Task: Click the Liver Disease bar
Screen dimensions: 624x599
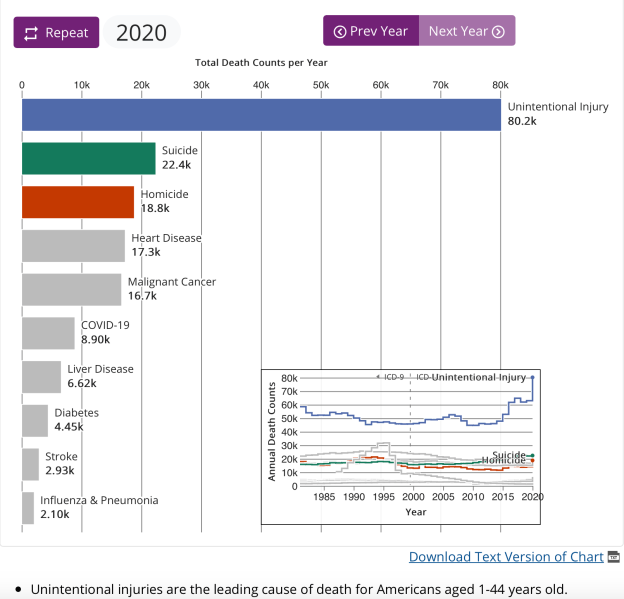Action: click(41, 377)
